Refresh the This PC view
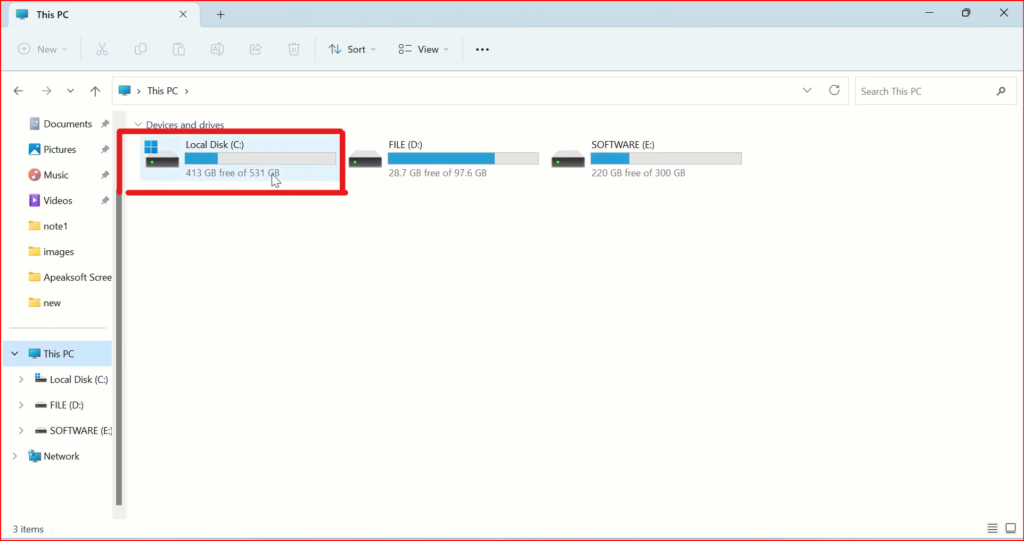The width and height of the screenshot is (1024, 541). [x=834, y=90]
